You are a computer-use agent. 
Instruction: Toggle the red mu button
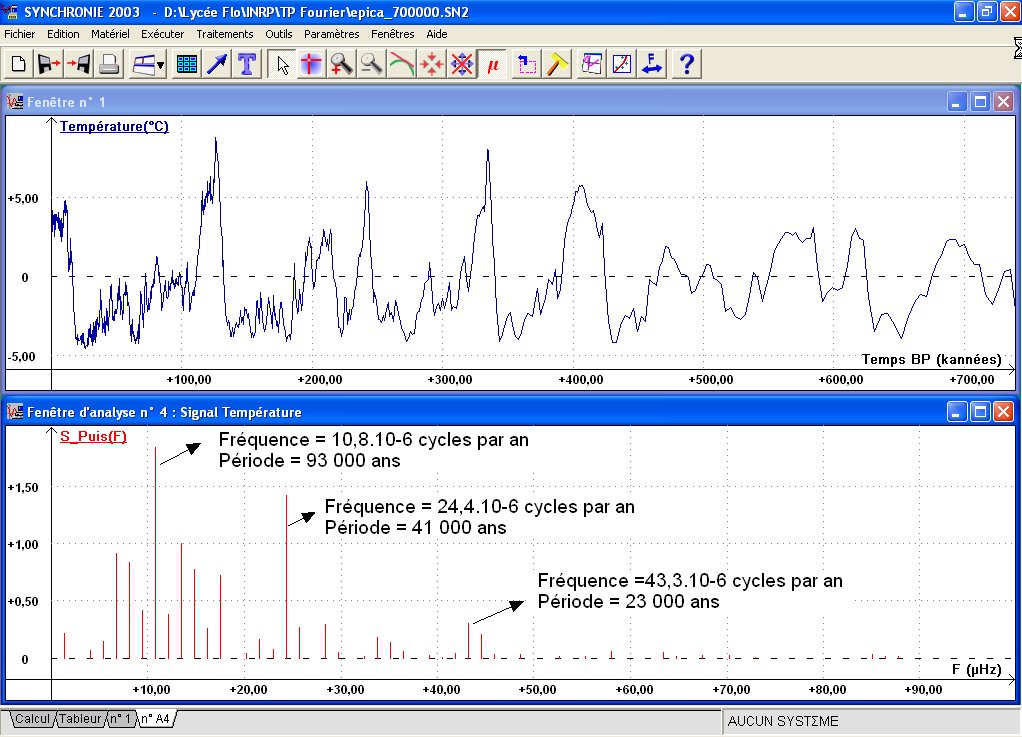coord(492,64)
